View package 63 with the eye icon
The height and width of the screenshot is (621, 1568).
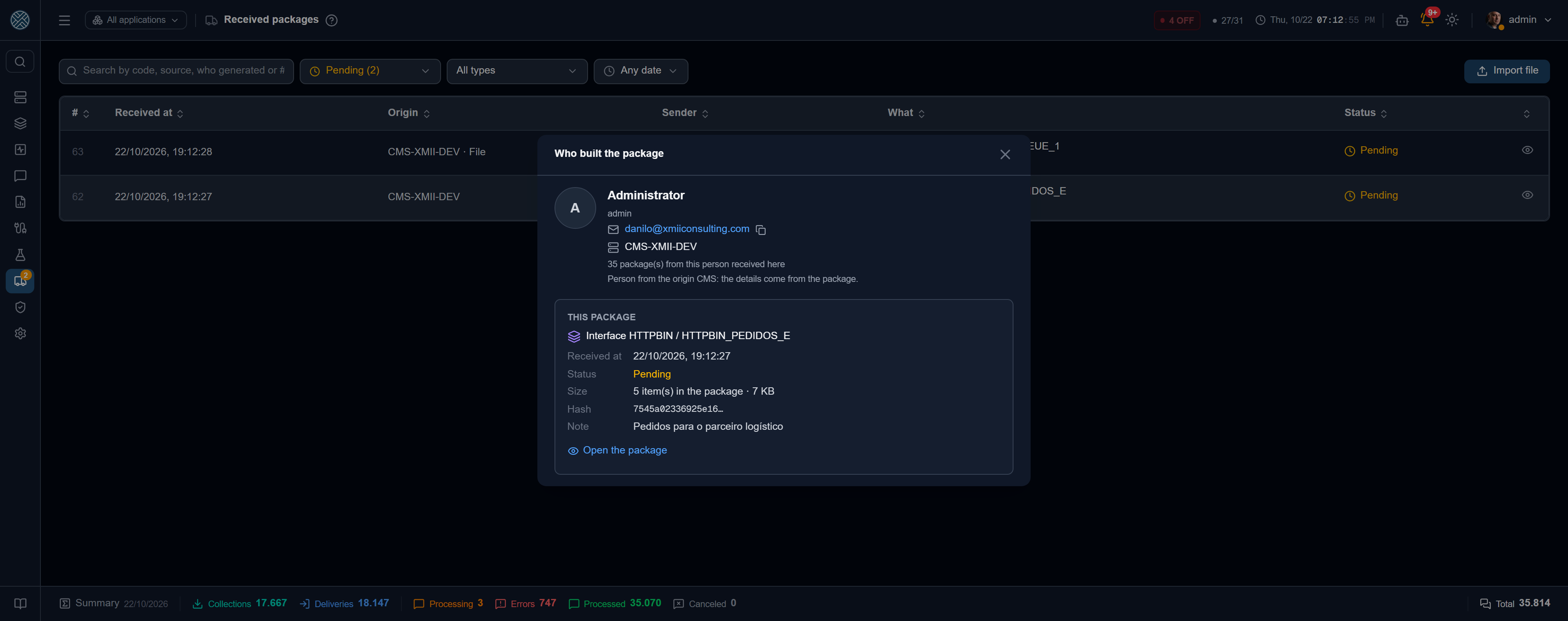coord(1527,150)
